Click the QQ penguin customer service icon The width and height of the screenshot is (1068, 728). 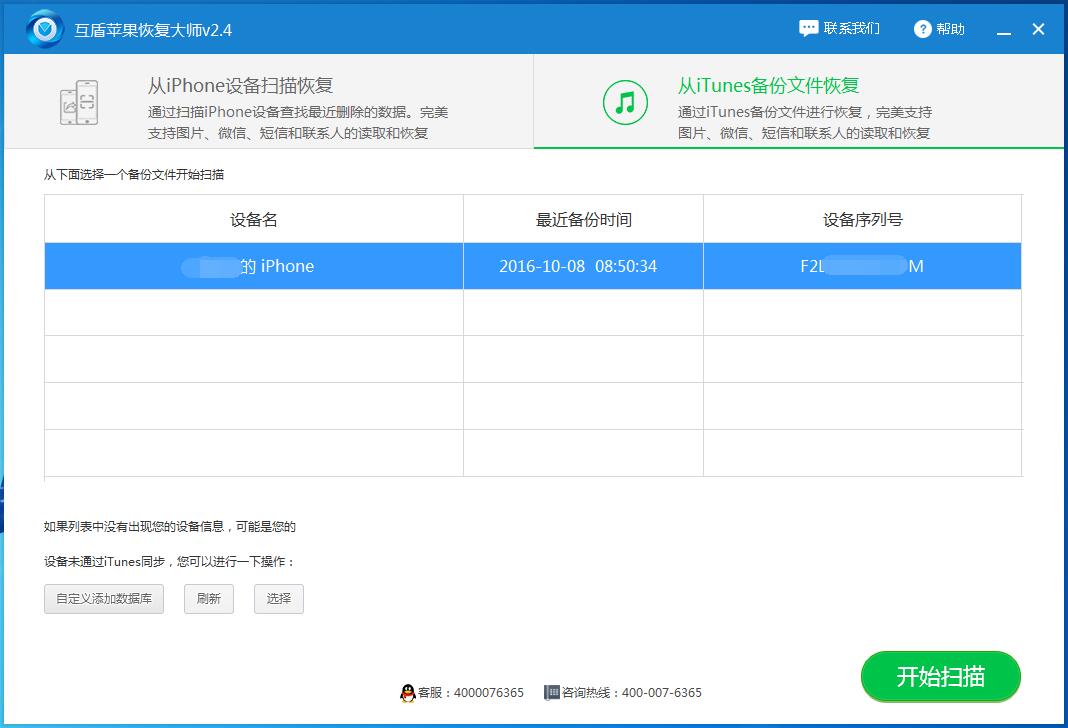[408, 693]
